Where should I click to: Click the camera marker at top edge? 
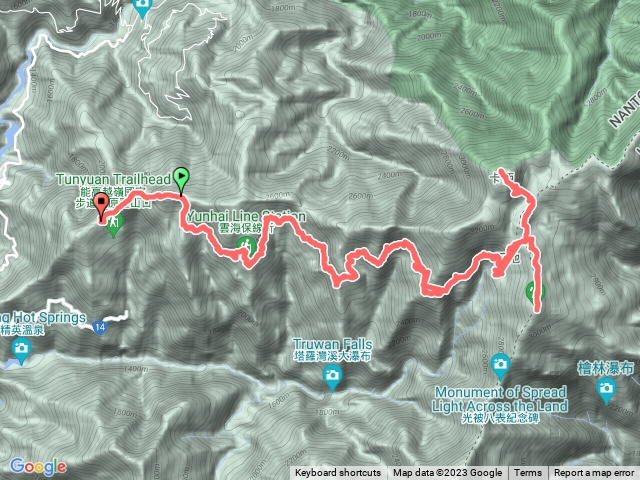point(142,7)
